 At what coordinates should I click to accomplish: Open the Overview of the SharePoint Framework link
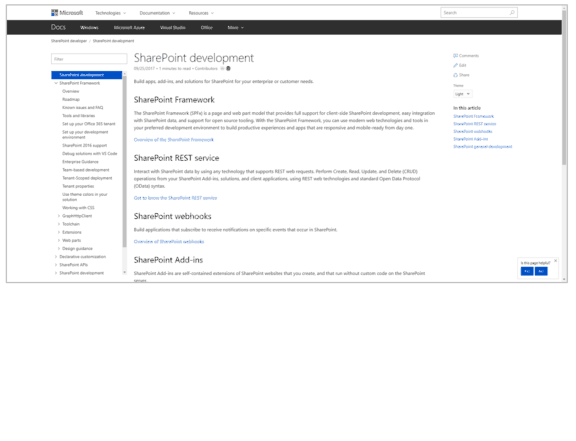tap(173, 140)
